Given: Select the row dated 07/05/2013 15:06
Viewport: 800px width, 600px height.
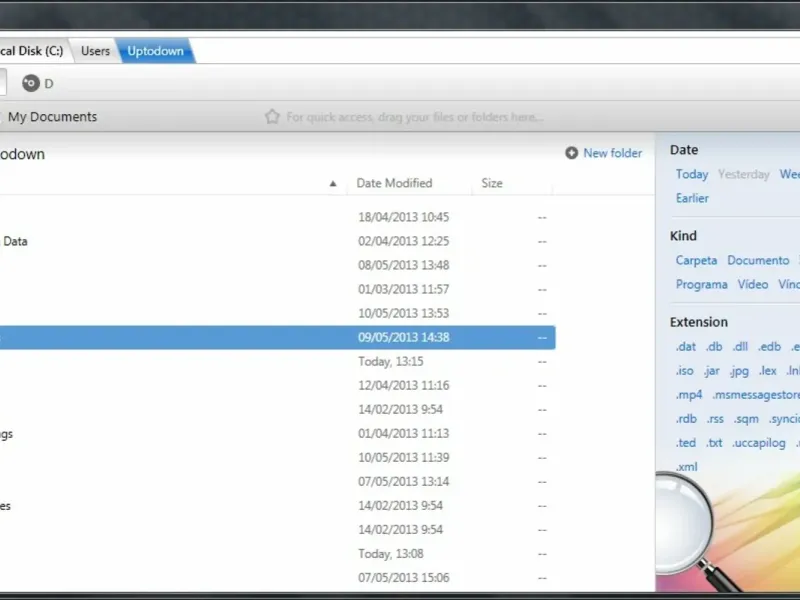Looking at the screenshot, I should (278, 578).
